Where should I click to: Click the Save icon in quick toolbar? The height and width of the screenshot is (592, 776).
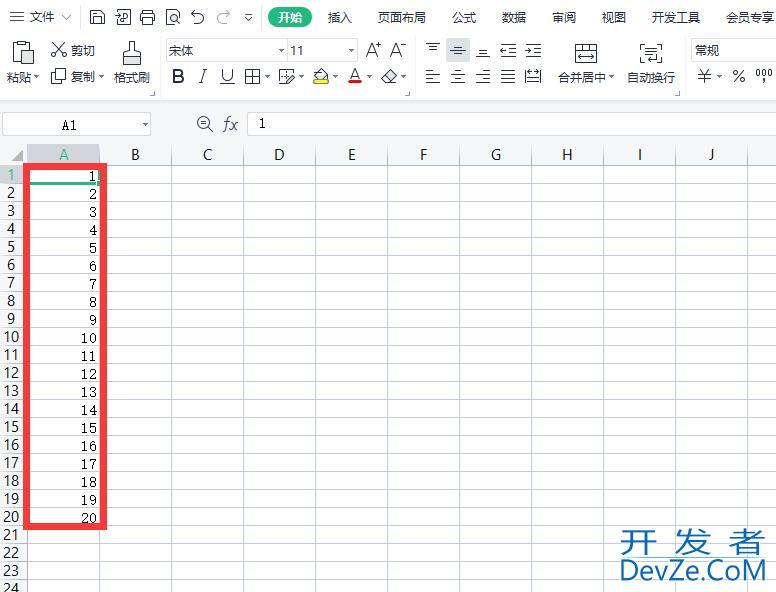pos(97,17)
